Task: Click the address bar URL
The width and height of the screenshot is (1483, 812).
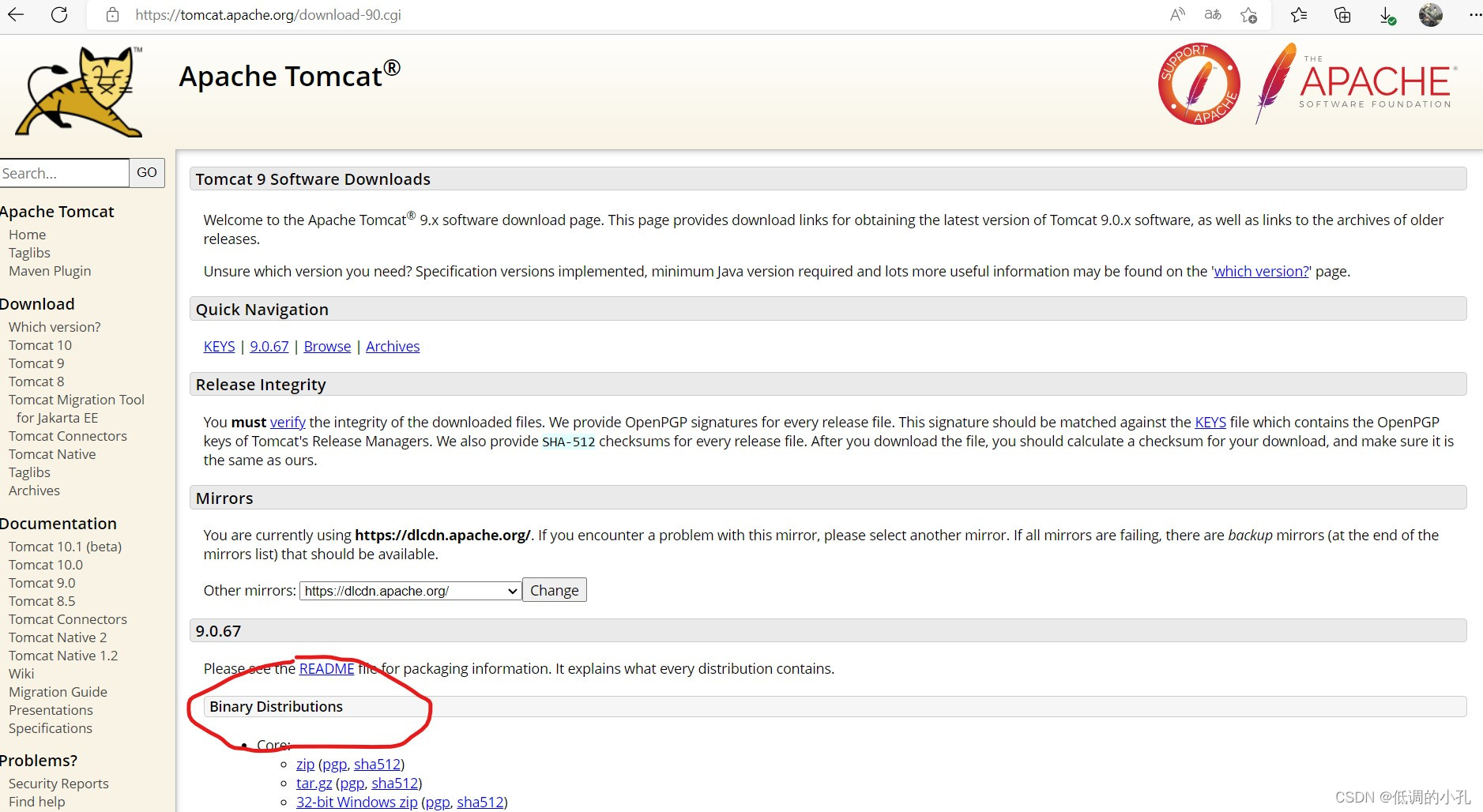Action: [268, 14]
